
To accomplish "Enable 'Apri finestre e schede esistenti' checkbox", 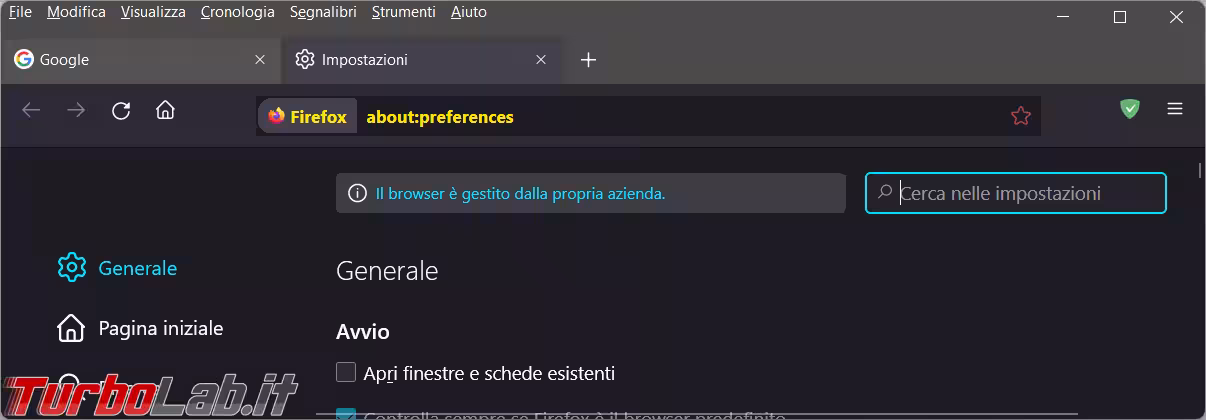I will coord(346,373).
